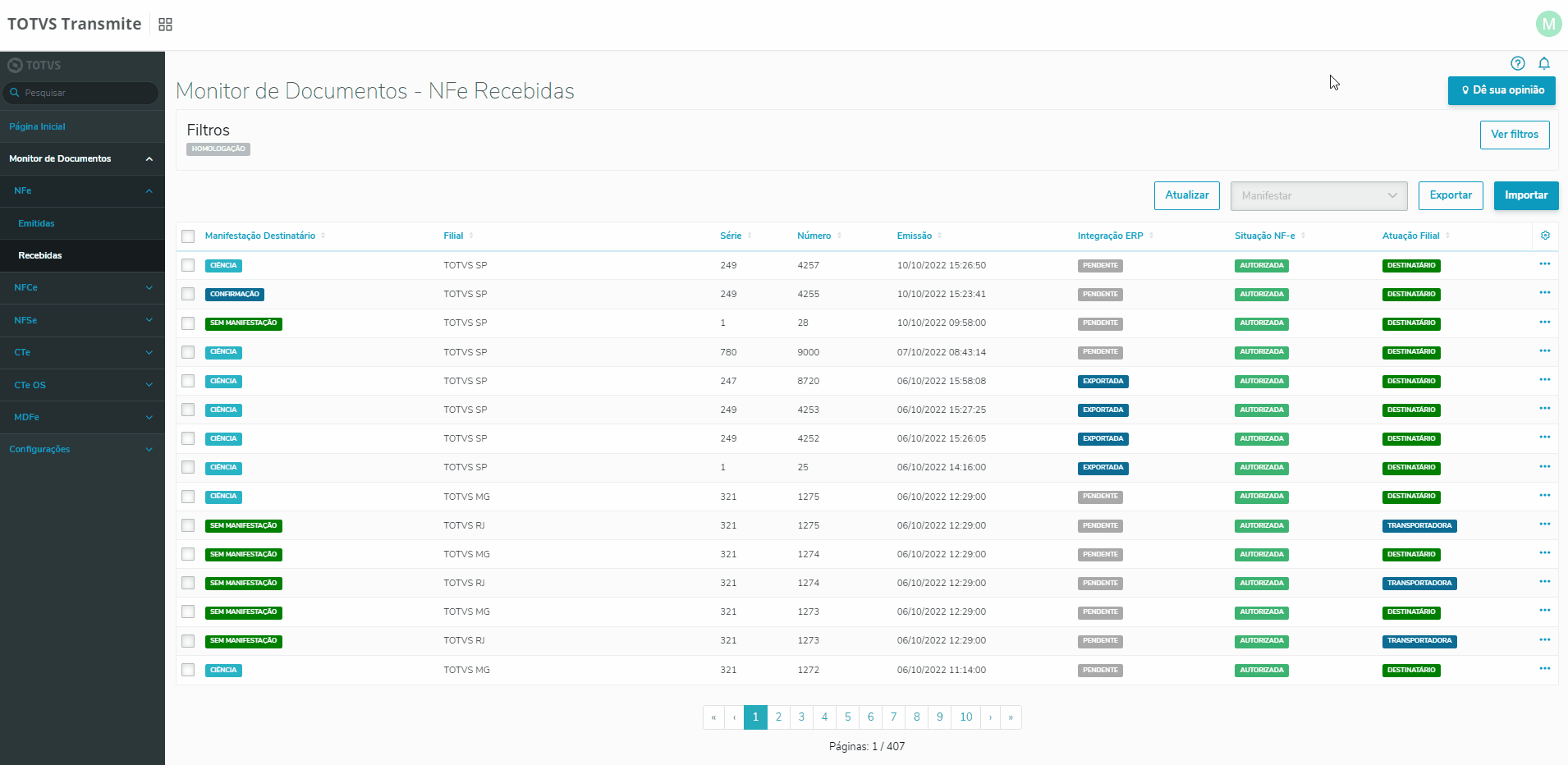
Task: Open row actions for NFe number 9000
Action: [x=1545, y=351]
